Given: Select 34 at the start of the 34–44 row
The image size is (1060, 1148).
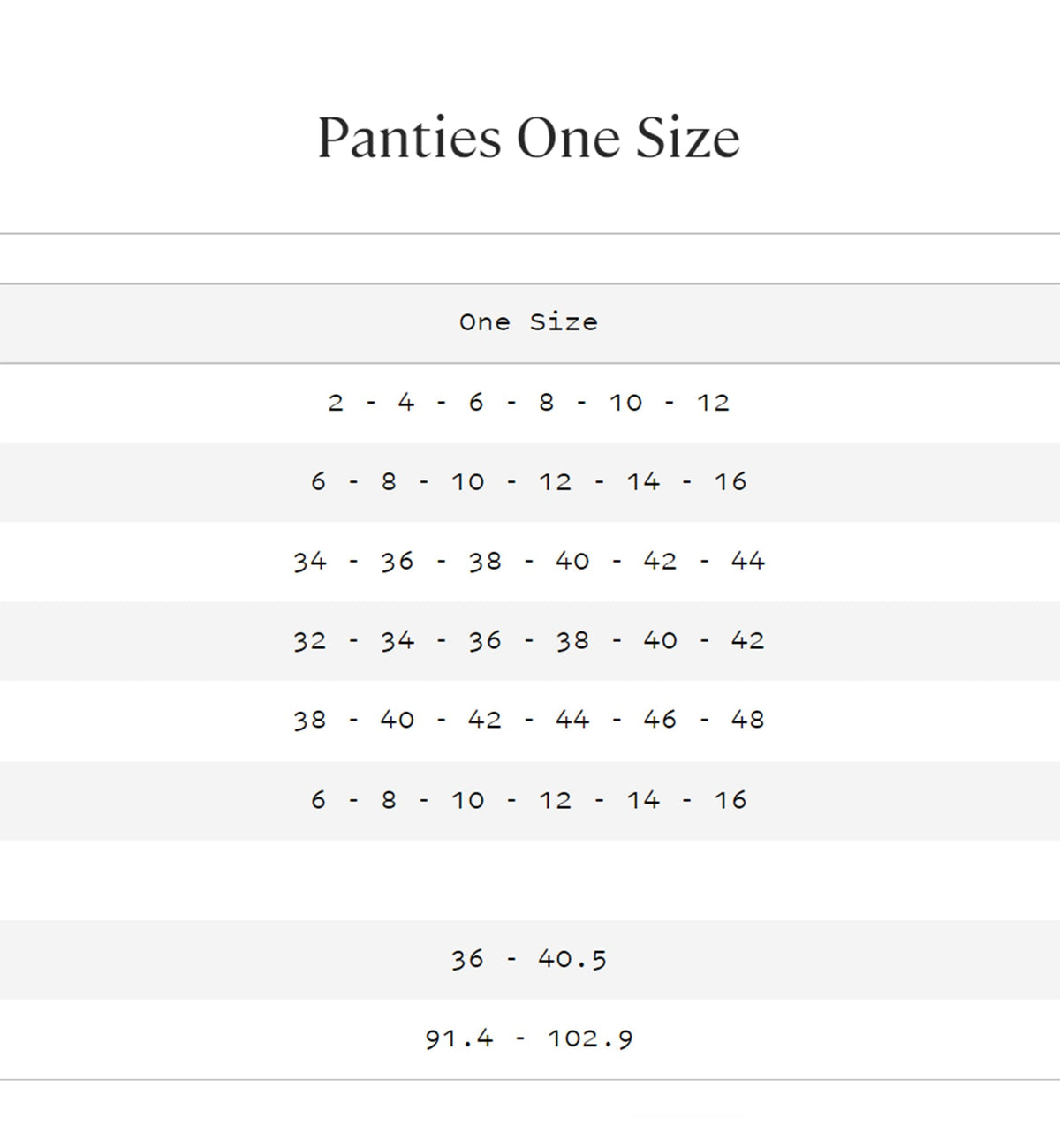Looking at the screenshot, I should click(x=310, y=561).
